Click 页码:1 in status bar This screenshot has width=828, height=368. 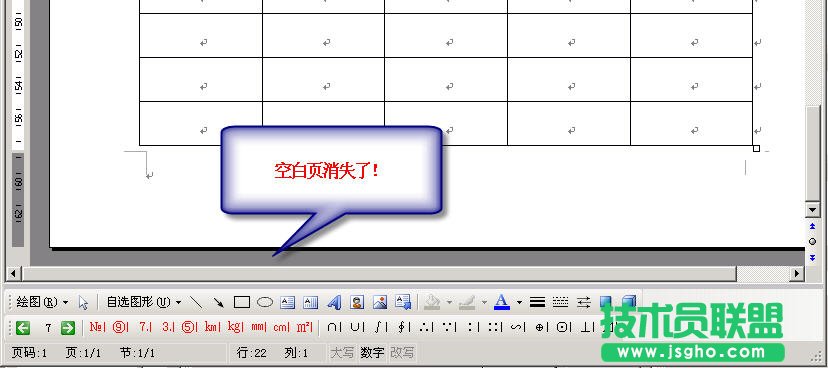click(30, 353)
